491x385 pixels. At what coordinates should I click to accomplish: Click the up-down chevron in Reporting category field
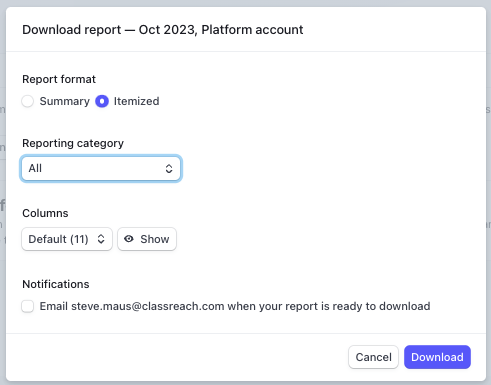169,169
